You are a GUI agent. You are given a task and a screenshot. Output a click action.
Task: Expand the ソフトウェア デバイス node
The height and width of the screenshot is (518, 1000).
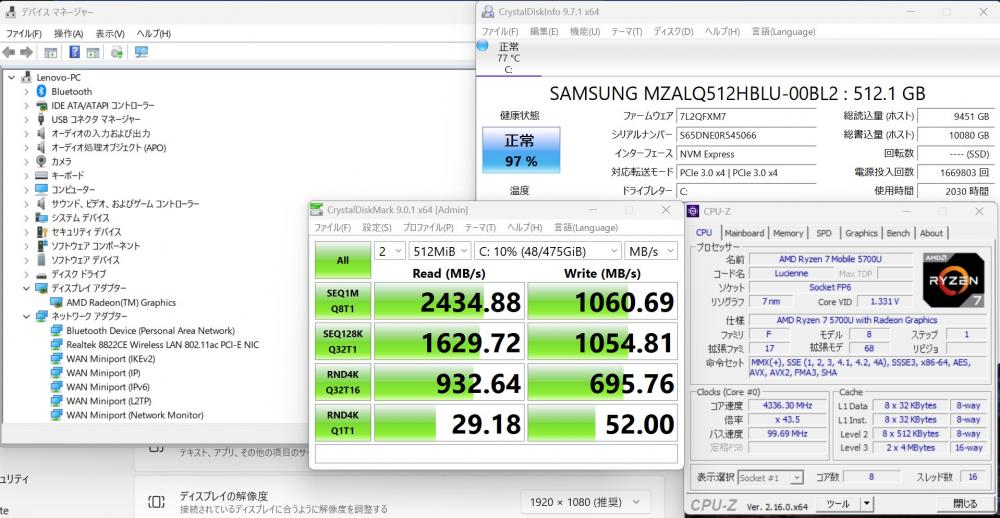[x=26, y=260]
